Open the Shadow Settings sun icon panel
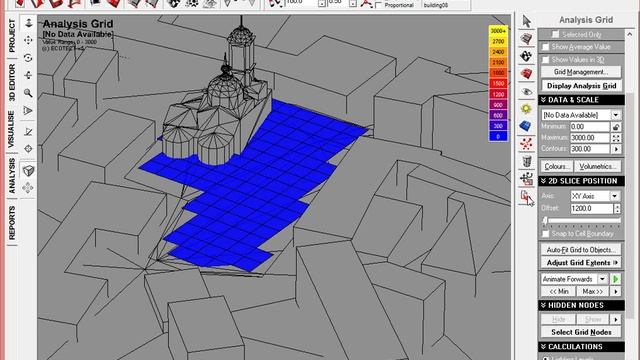The width and height of the screenshot is (640, 360). coord(527,109)
